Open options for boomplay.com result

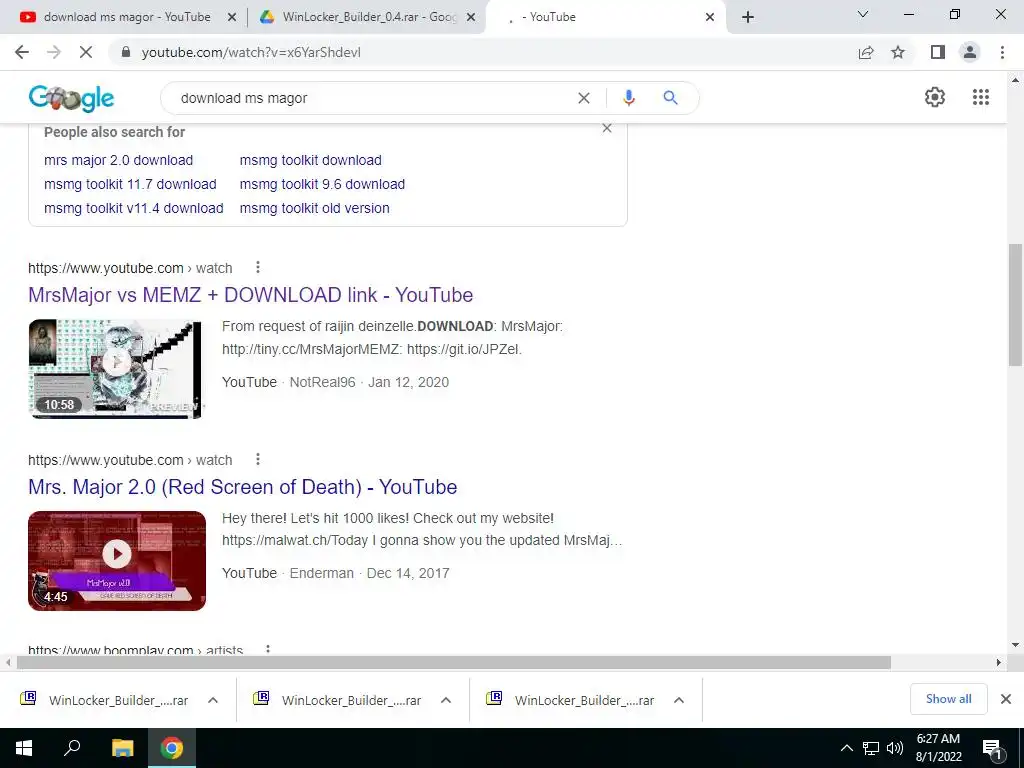pos(268,649)
